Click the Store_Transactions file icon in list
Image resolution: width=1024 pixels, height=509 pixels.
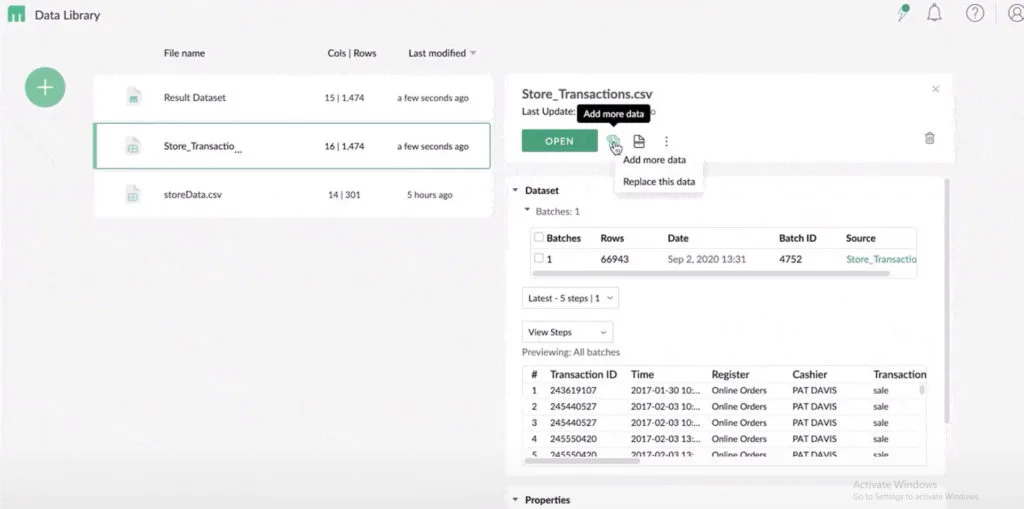point(133,146)
